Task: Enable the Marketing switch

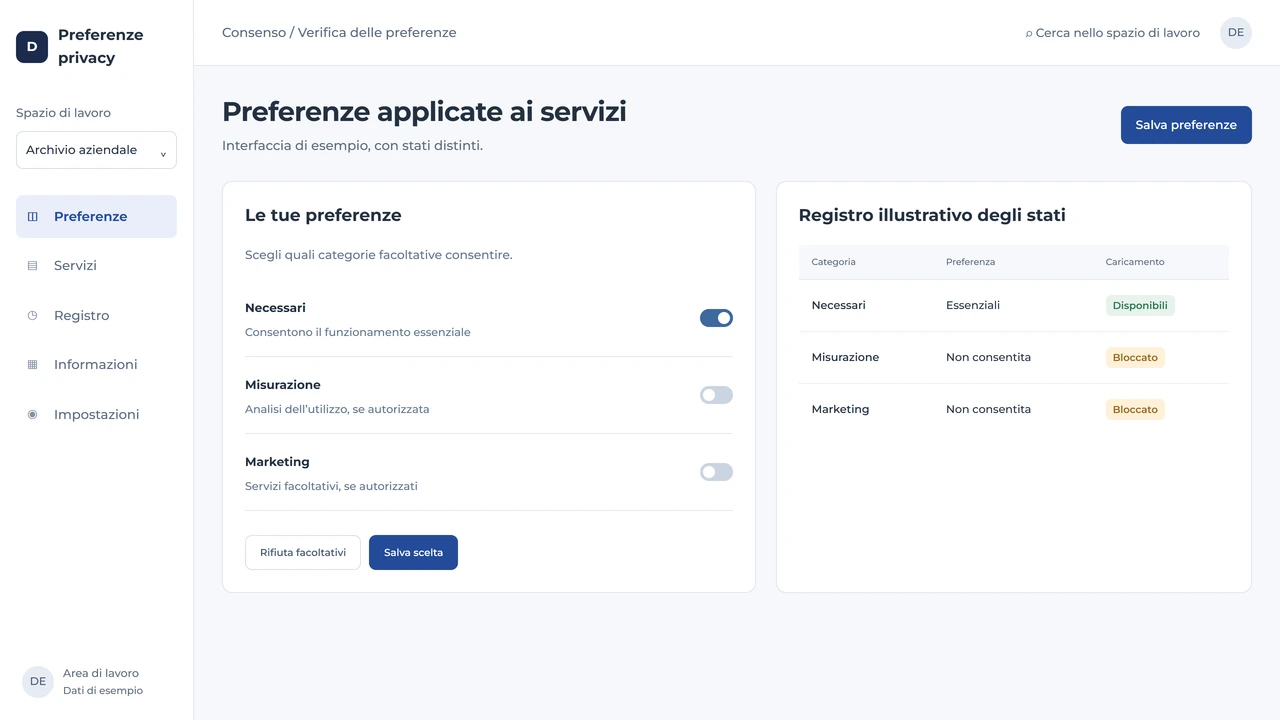Action: click(x=716, y=472)
